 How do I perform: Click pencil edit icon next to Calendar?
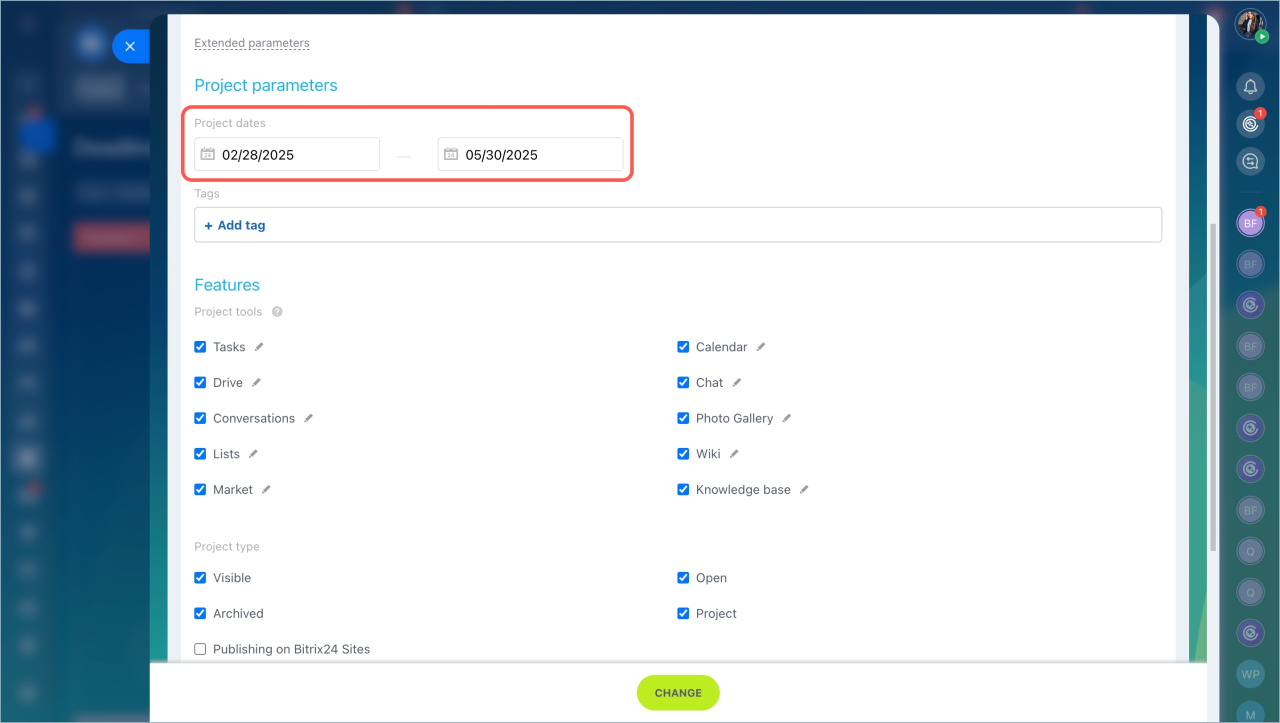pos(761,347)
